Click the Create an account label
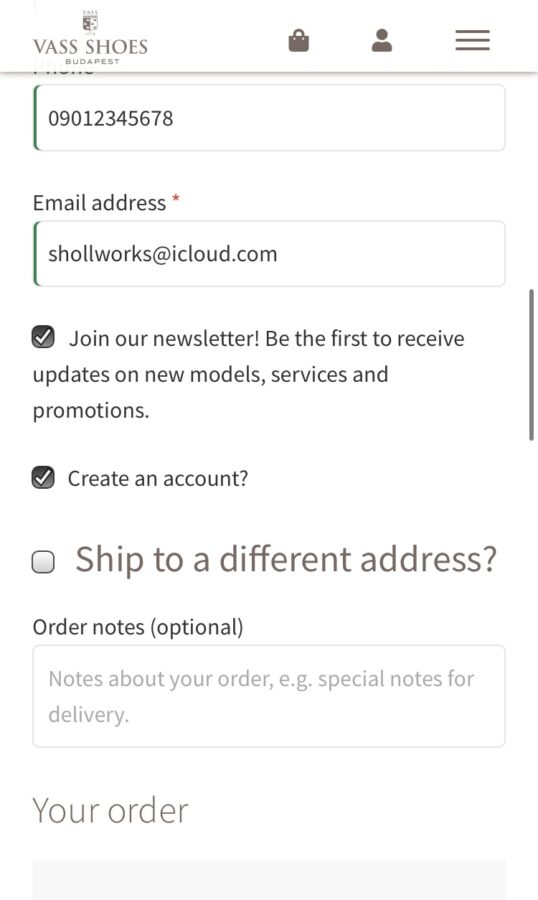The image size is (538, 900). (158, 478)
